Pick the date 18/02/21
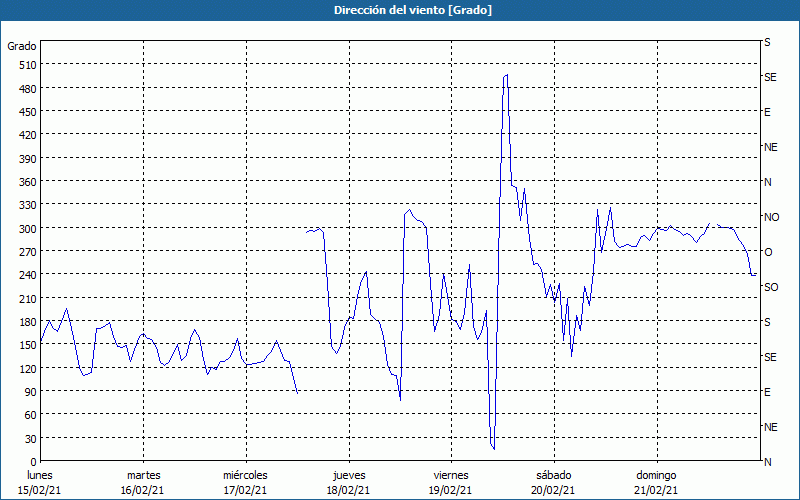Image resolution: width=800 pixels, height=500 pixels. click(x=348, y=490)
